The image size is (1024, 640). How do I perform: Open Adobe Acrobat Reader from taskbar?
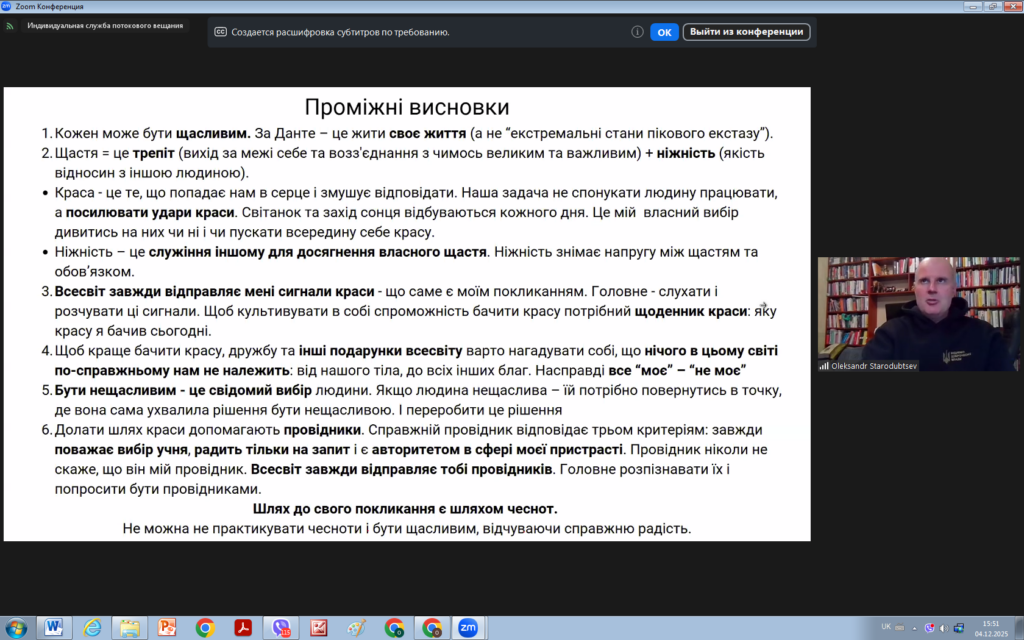tap(243, 627)
